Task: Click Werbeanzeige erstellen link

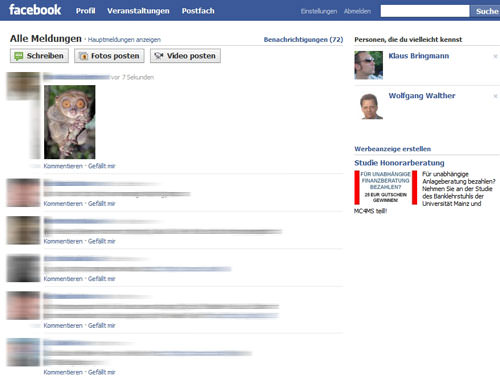Action: click(392, 149)
